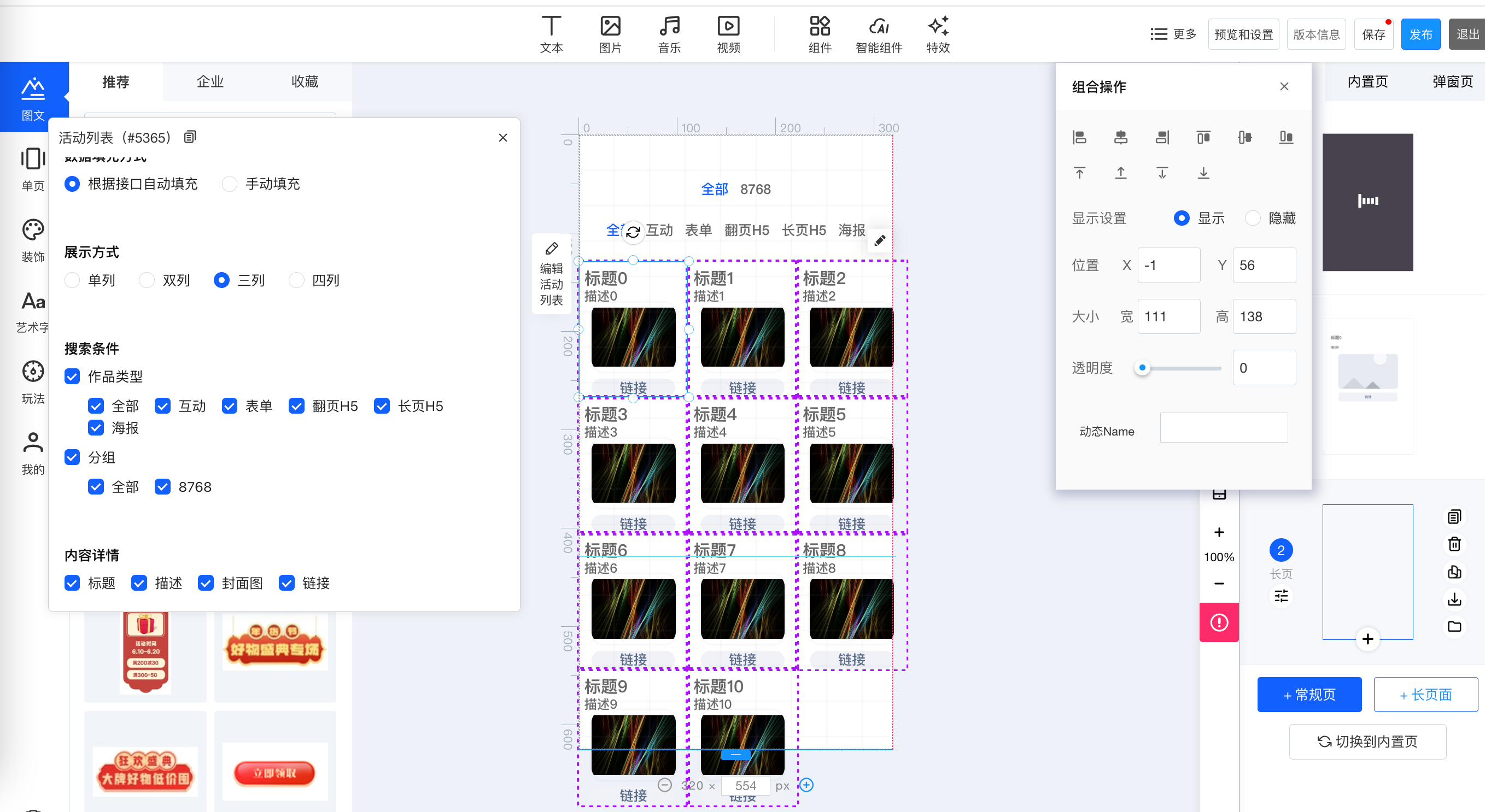1485x812 pixels.
Task: Choose 手动填充 data fill mode
Action: tap(230, 184)
